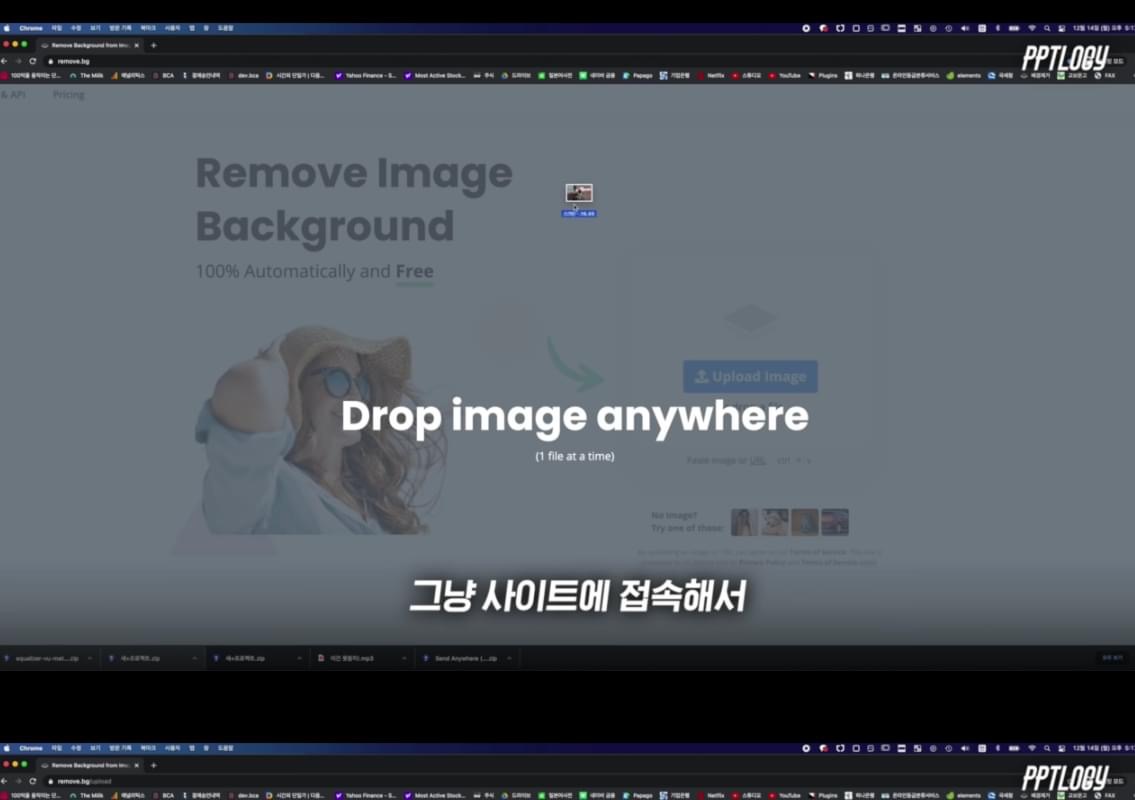The height and width of the screenshot is (800, 1135).
Task: Open the Send Anywhere zip download item
Action: (460, 658)
